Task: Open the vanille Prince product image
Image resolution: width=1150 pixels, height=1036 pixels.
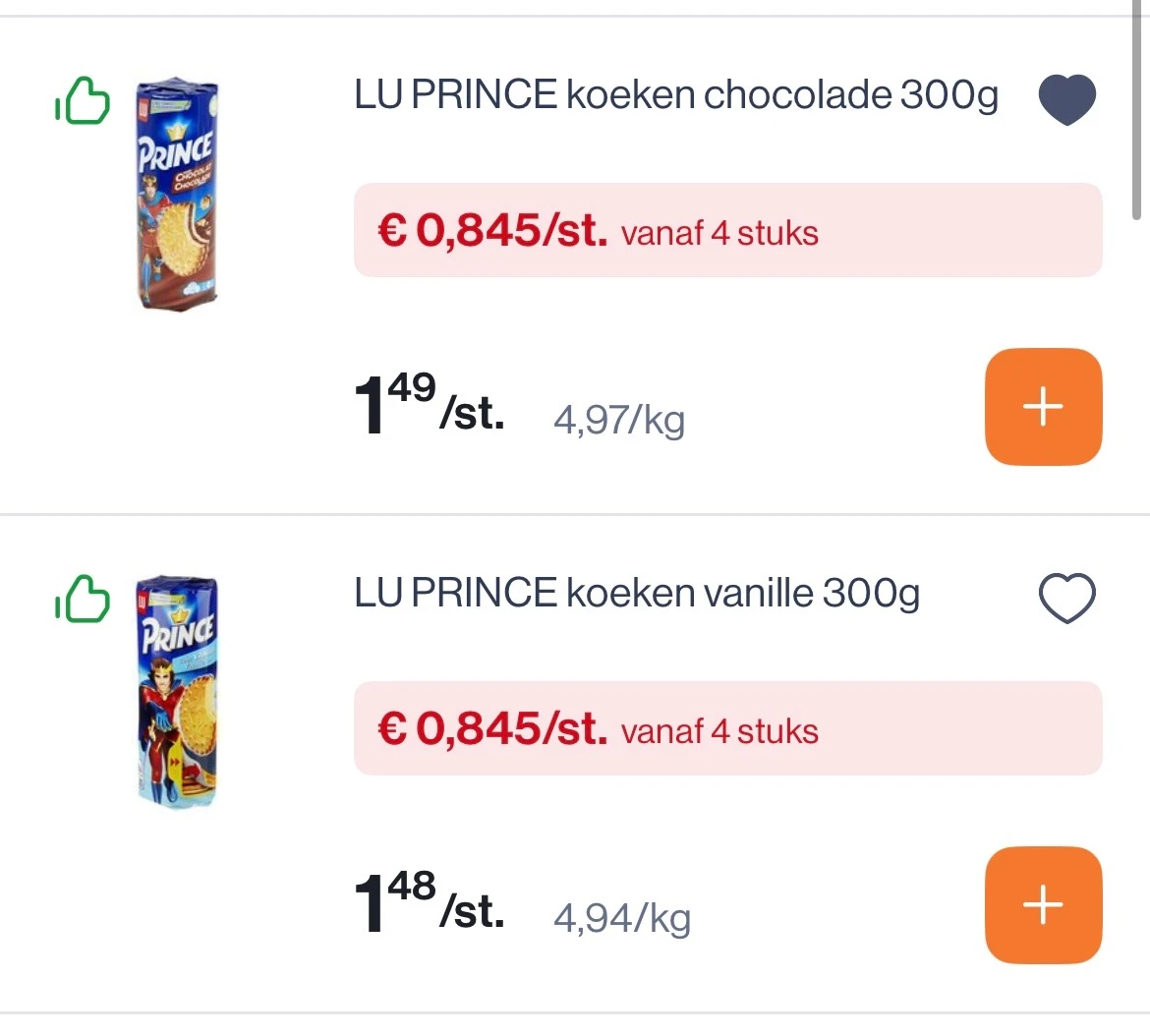Action: pos(177,693)
